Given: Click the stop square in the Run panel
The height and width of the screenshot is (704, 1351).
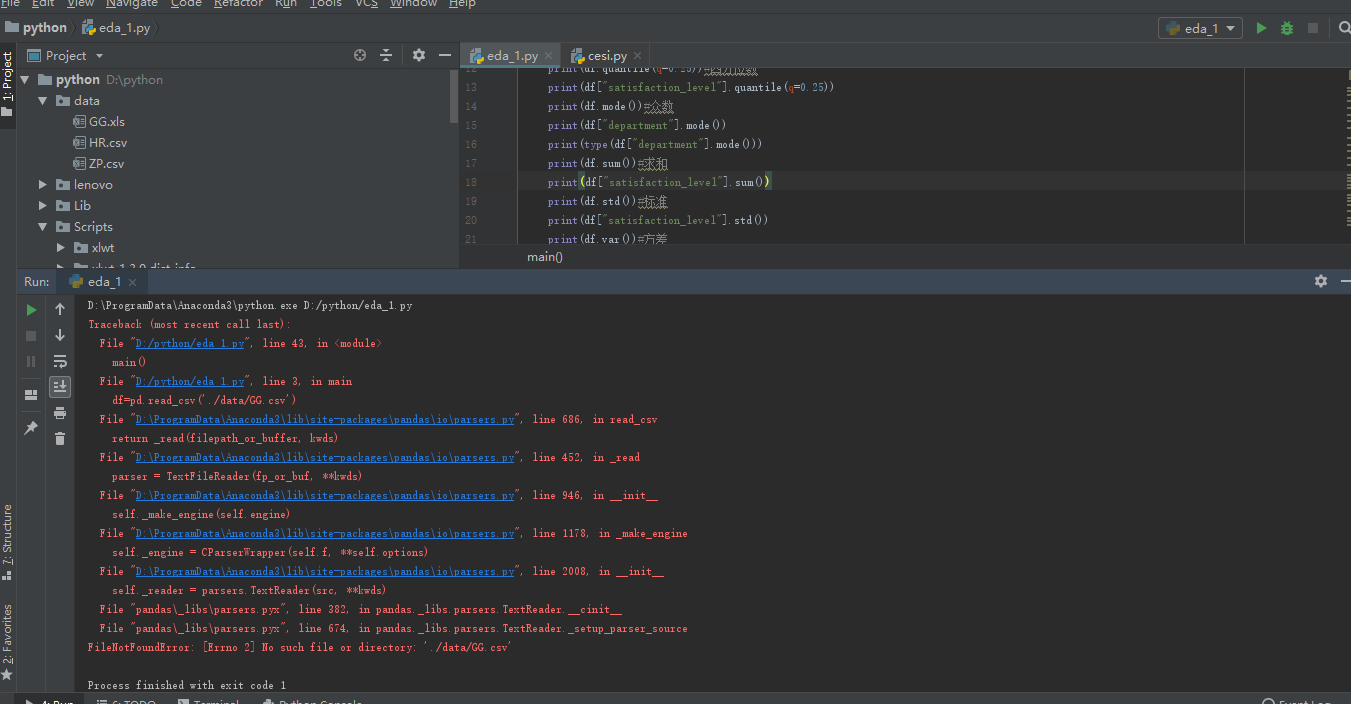Looking at the screenshot, I should pos(31,336).
